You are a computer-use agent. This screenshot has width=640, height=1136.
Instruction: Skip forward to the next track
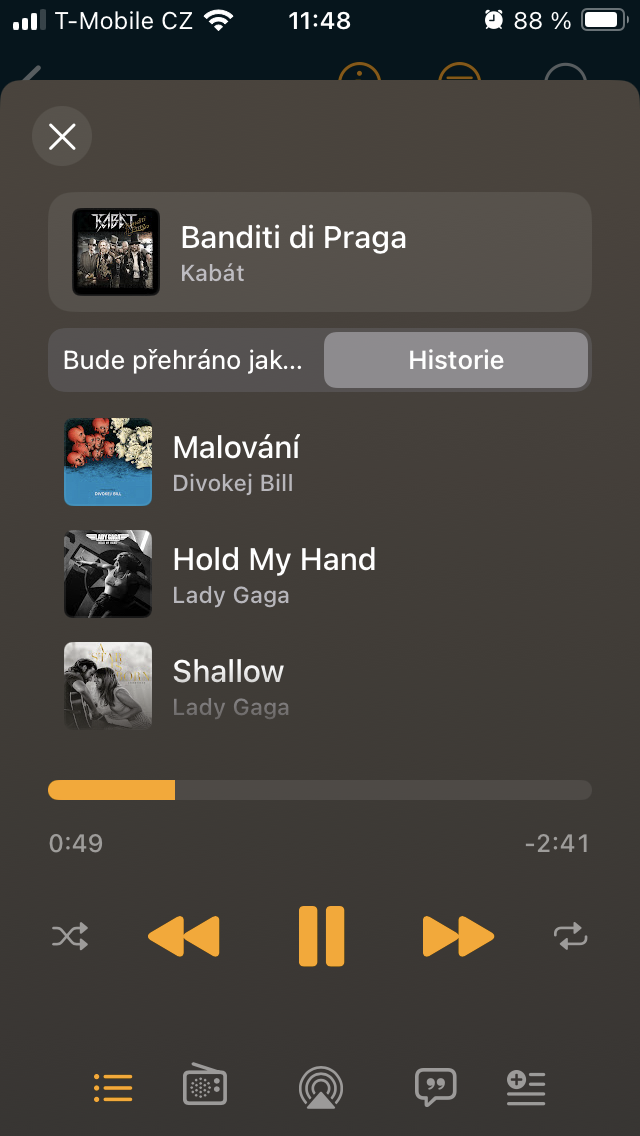tap(458, 937)
